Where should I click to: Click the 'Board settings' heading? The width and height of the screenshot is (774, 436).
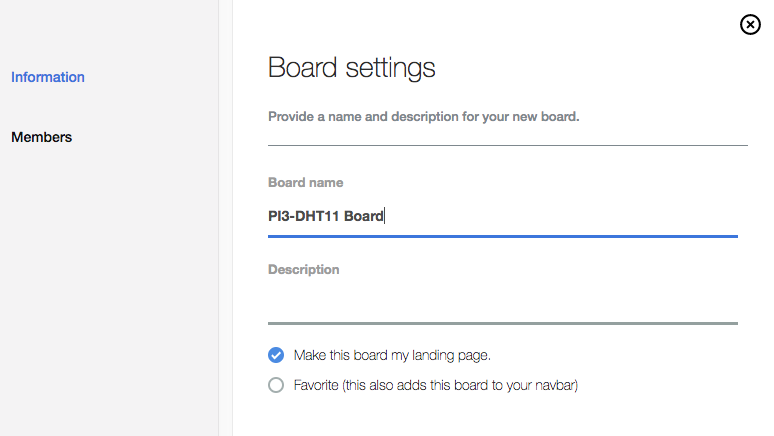[352, 68]
